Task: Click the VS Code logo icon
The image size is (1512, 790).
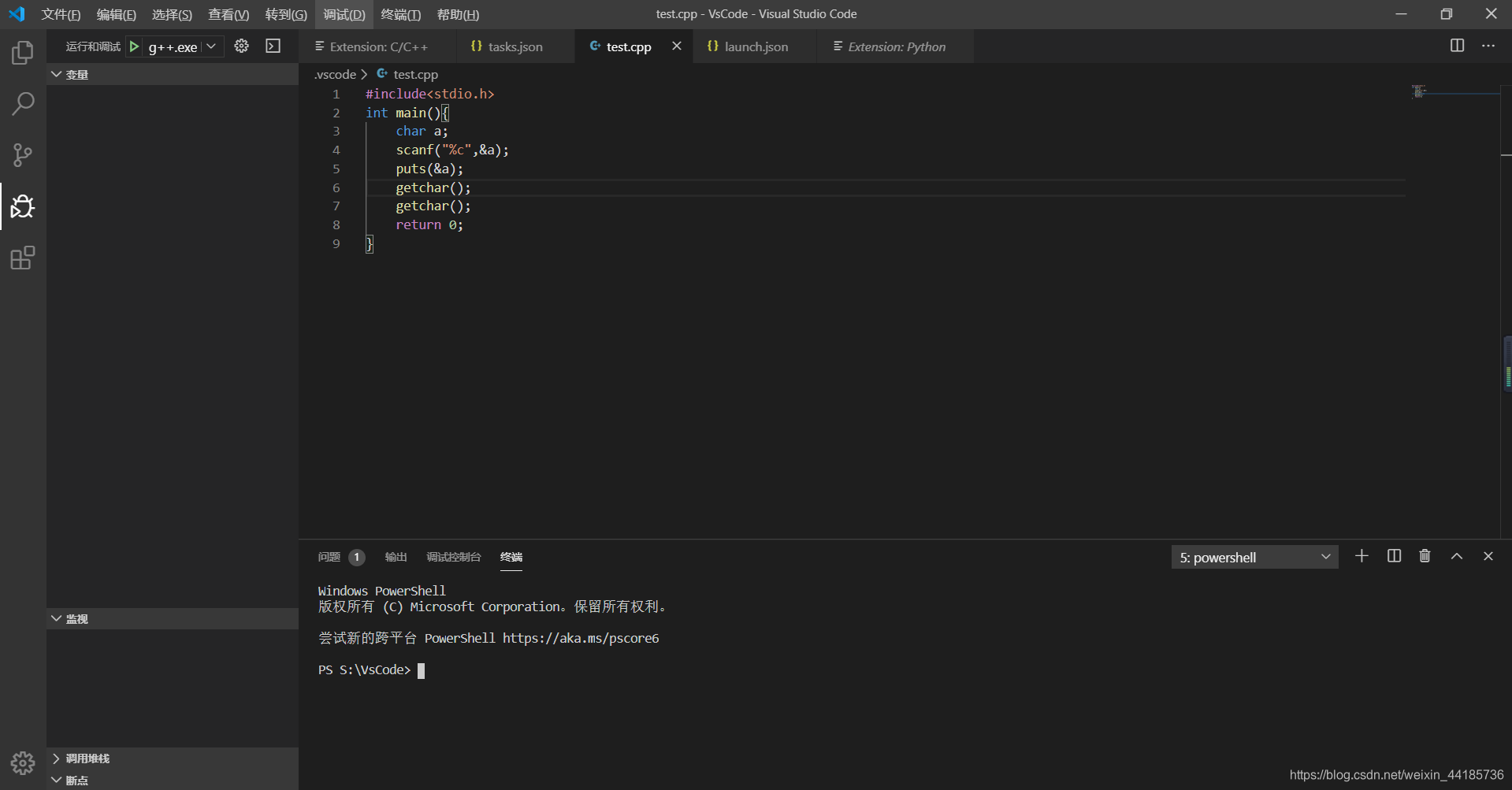Action: click(x=17, y=14)
